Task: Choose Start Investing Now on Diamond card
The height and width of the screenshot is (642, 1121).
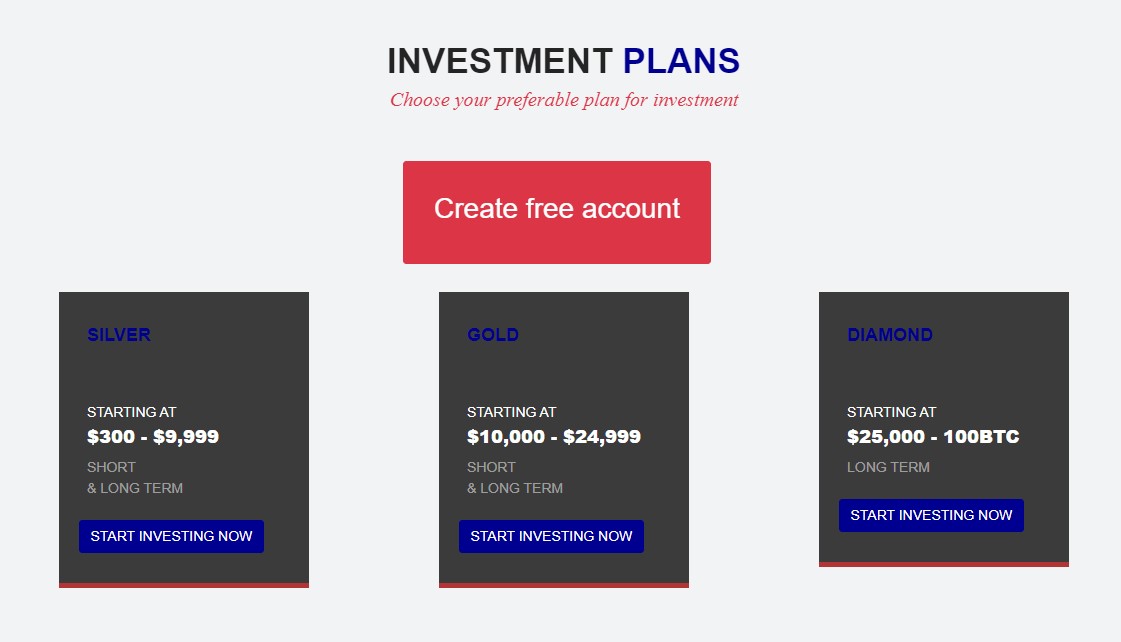Action: pos(931,515)
